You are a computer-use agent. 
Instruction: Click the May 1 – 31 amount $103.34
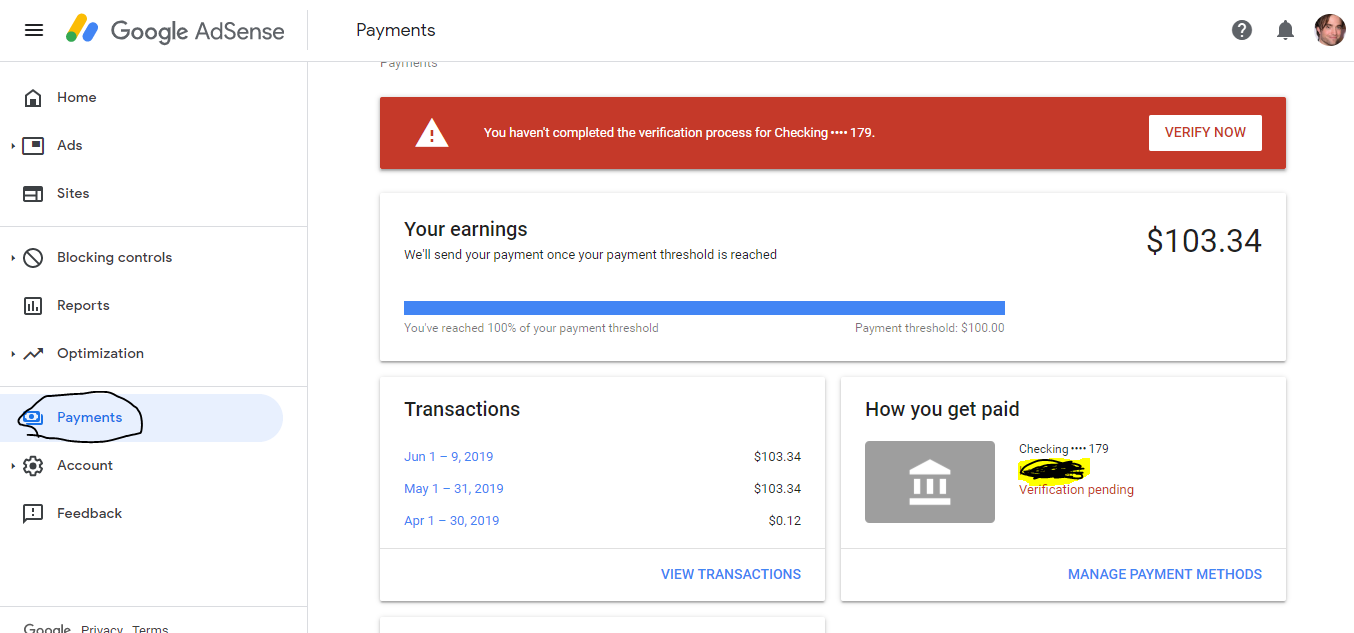point(778,488)
